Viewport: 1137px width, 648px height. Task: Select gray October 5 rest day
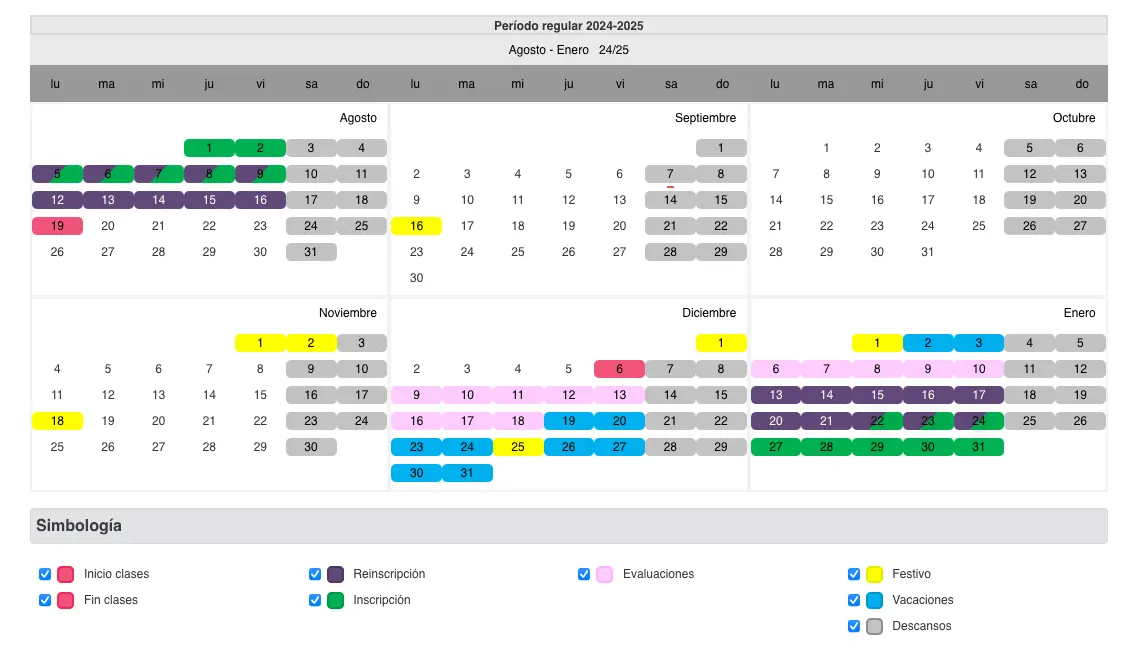pyautogui.click(x=1030, y=148)
